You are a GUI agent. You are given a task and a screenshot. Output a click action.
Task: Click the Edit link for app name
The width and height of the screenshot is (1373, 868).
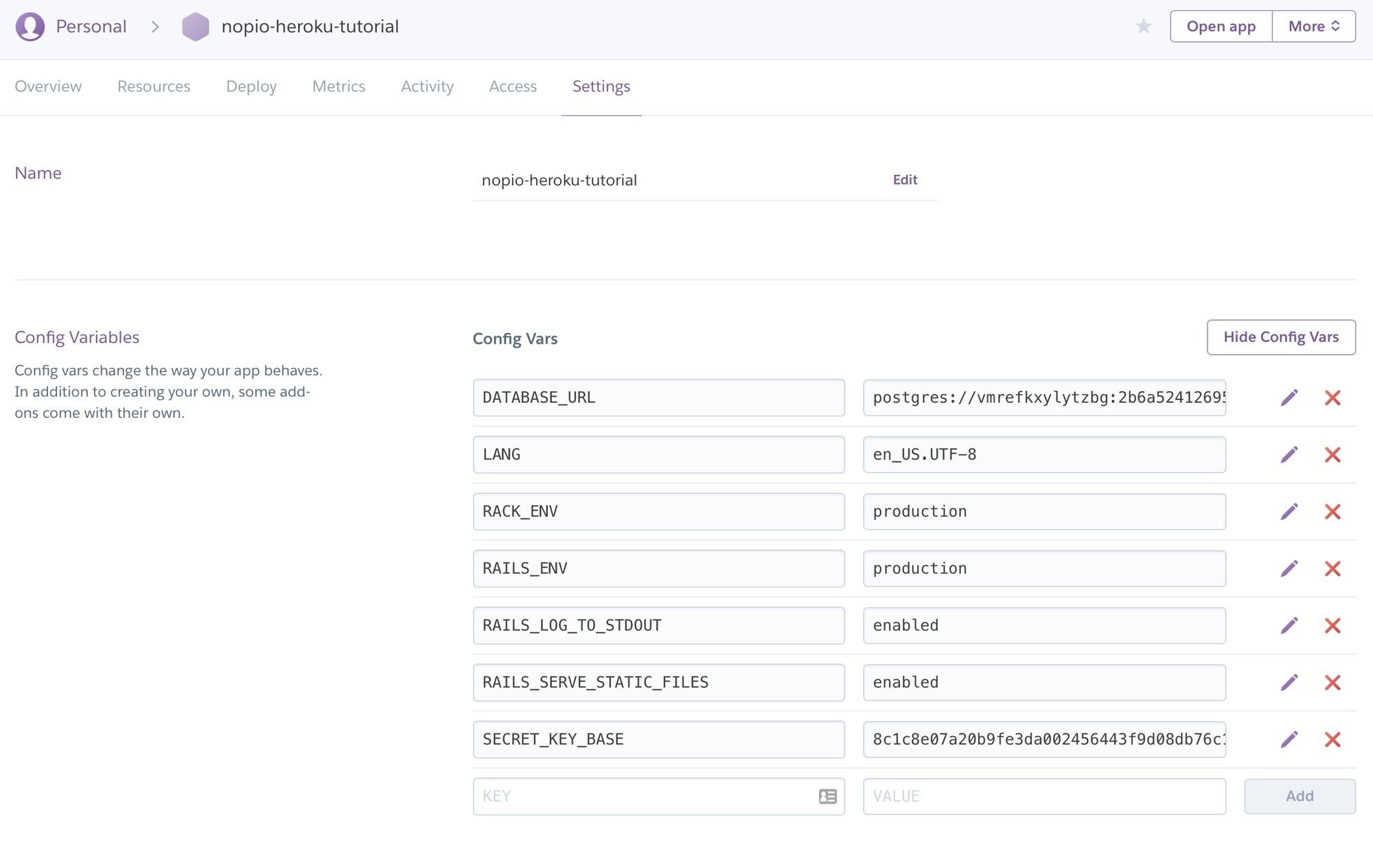pyautogui.click(x=905, y=180)
